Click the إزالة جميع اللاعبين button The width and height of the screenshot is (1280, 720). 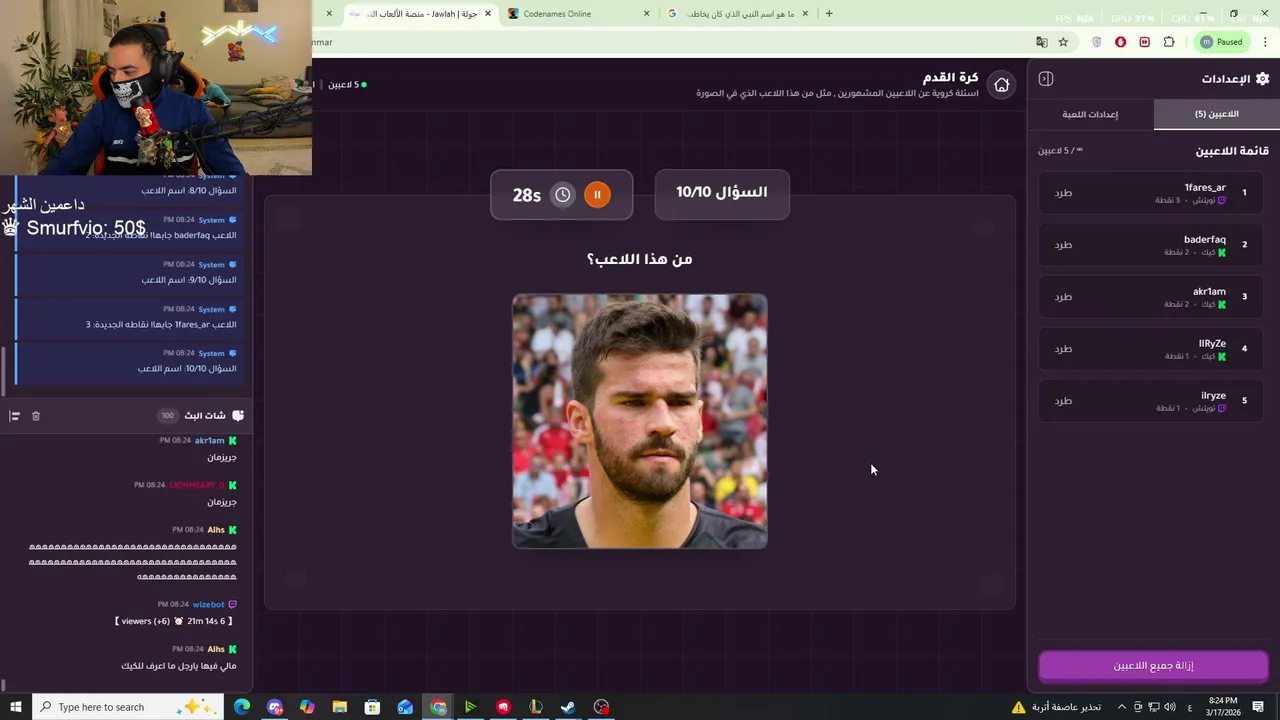1153,666
